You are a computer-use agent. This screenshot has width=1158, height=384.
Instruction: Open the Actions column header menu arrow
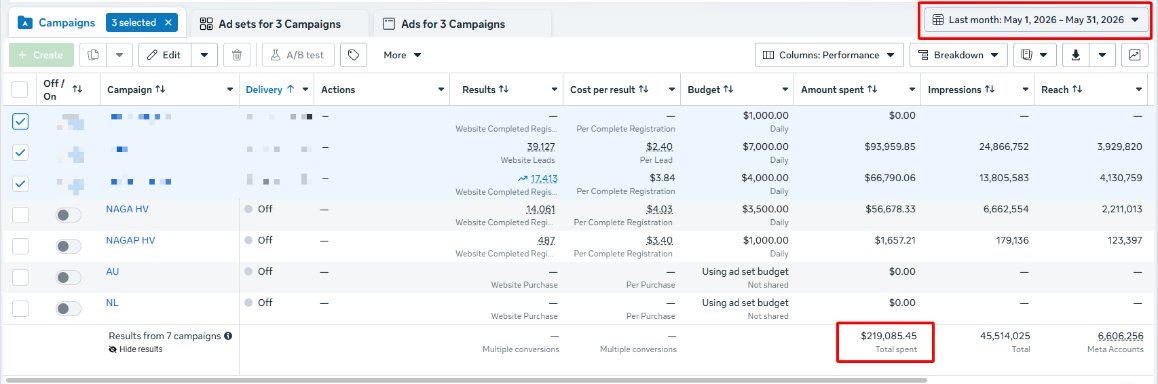tap(441, 90)
